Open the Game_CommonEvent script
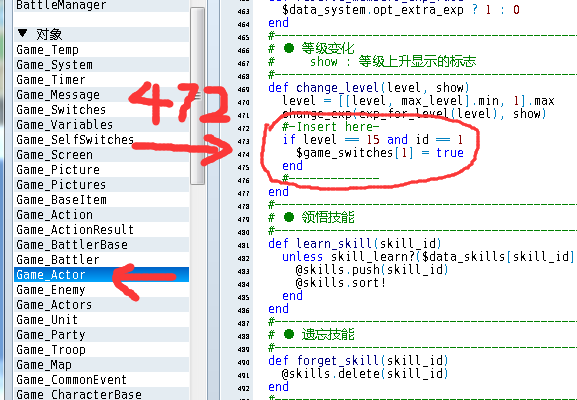577x400 pixels. coord(101,380)
